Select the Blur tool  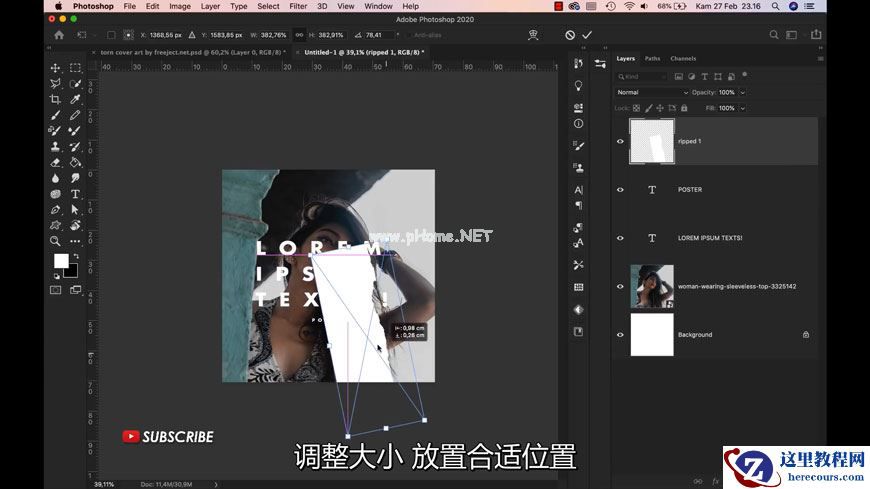[55, 178]
